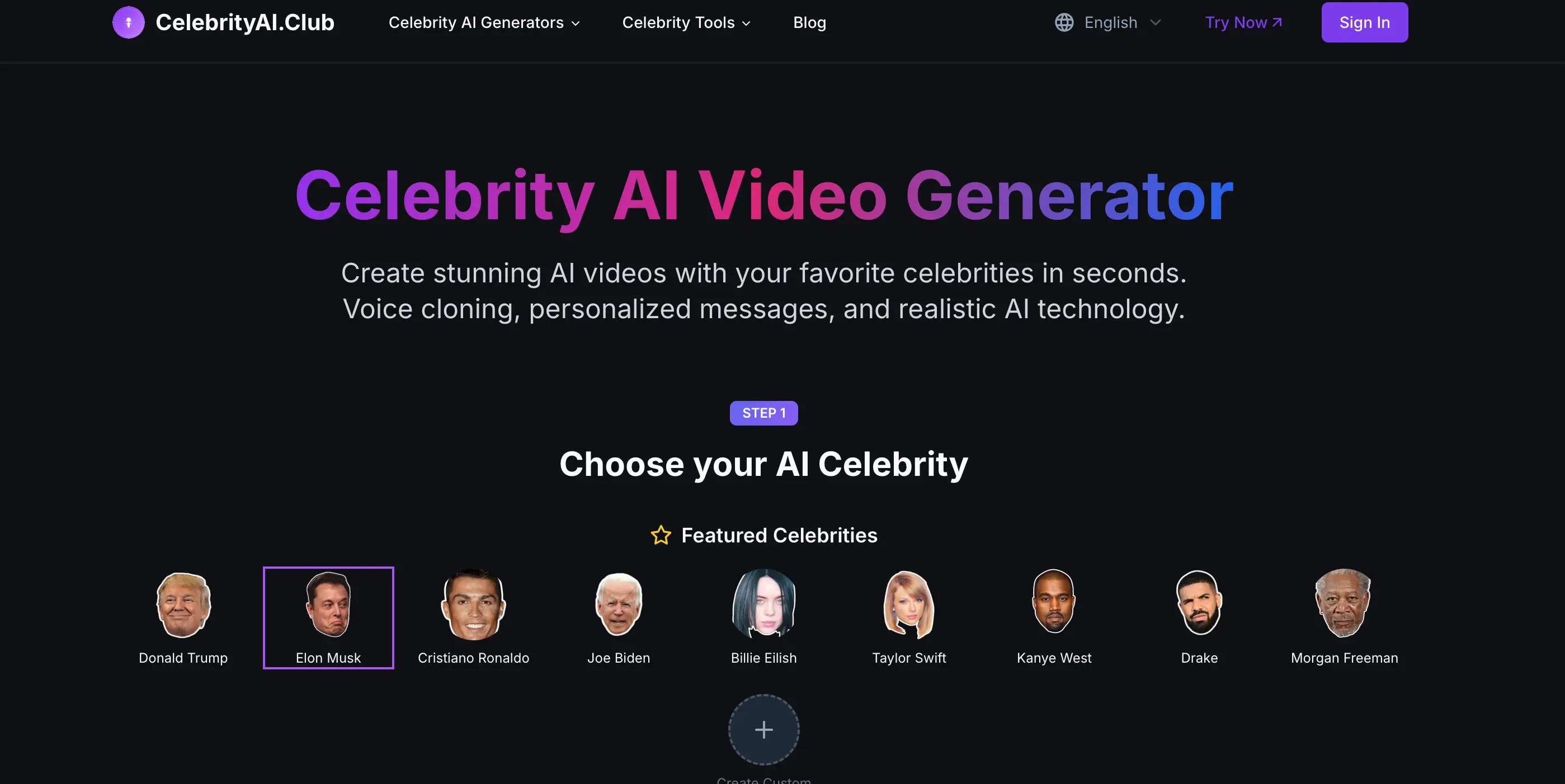Select the Donald Trump avatar
Screen dimensions: 1565x784
[x=183, y=604]
